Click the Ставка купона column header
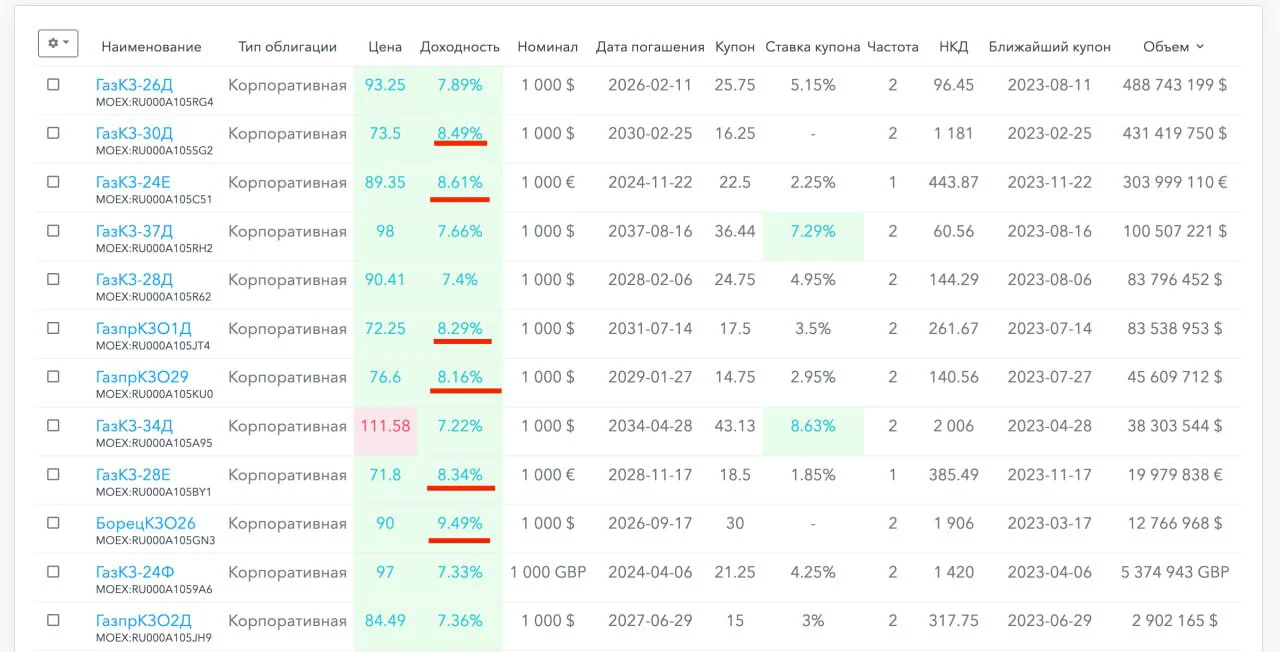The image size is (1280, 652). (x=813, y=47)
